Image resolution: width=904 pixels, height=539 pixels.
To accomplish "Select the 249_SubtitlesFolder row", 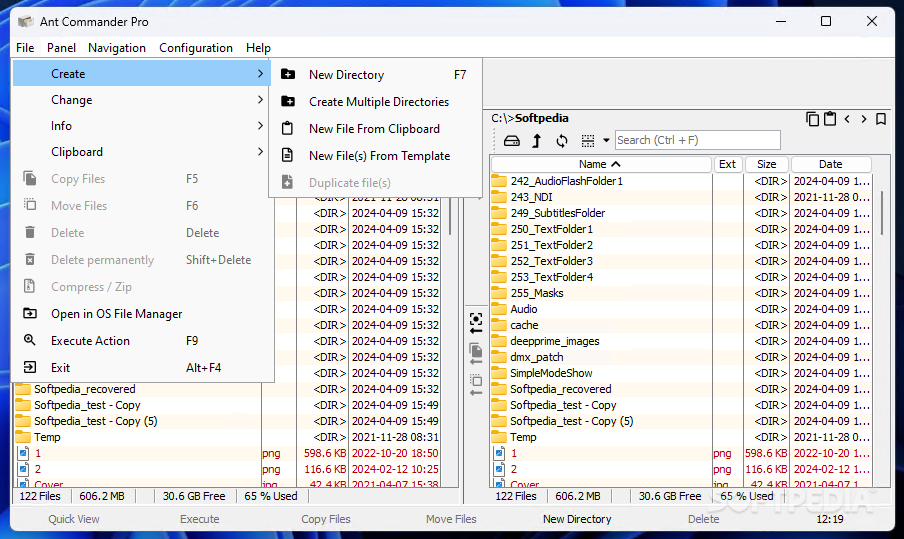I will tap(681, 213).
